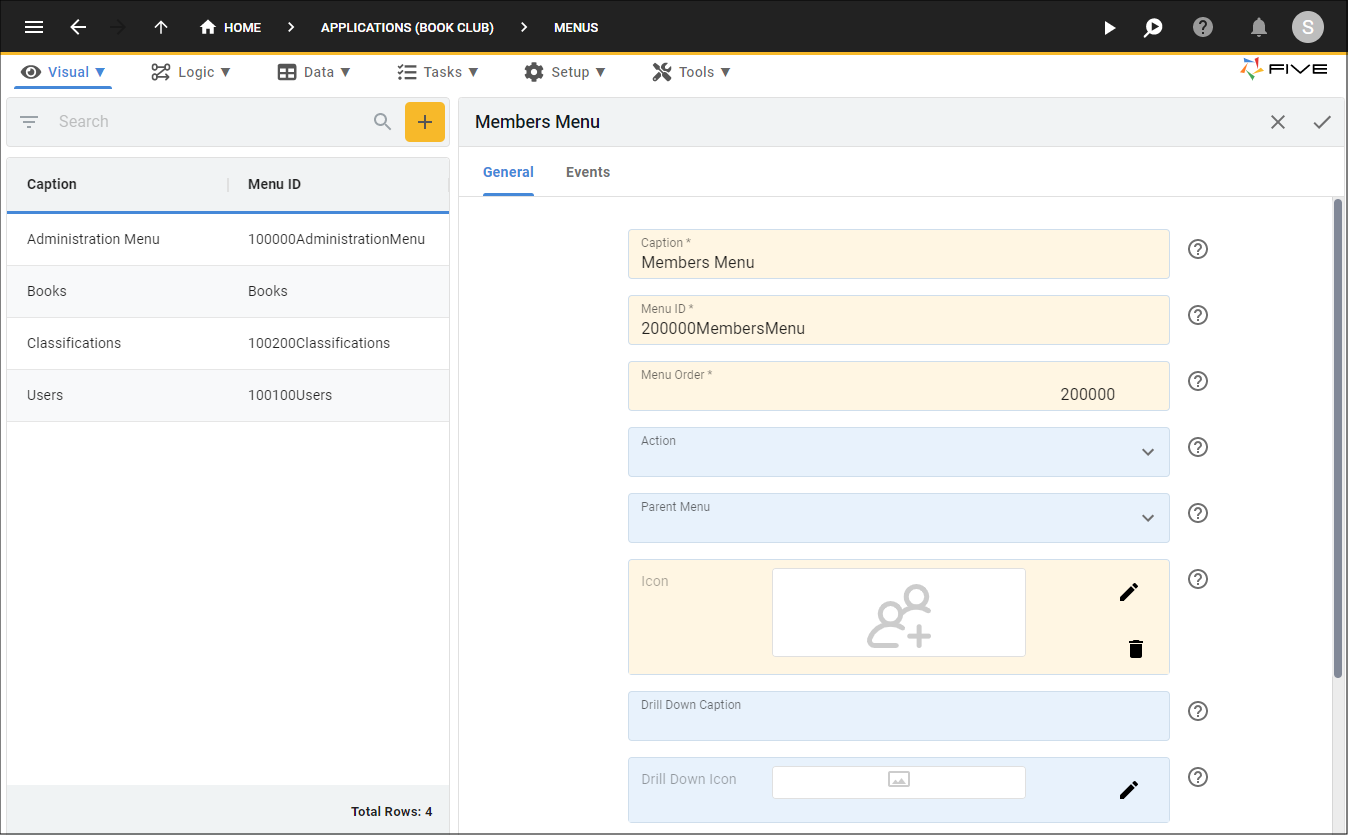Viewport: 1348px width, 835px height.
Task: Expand the Parent Menu dropdown
Action: click(x=1148, y=518)
